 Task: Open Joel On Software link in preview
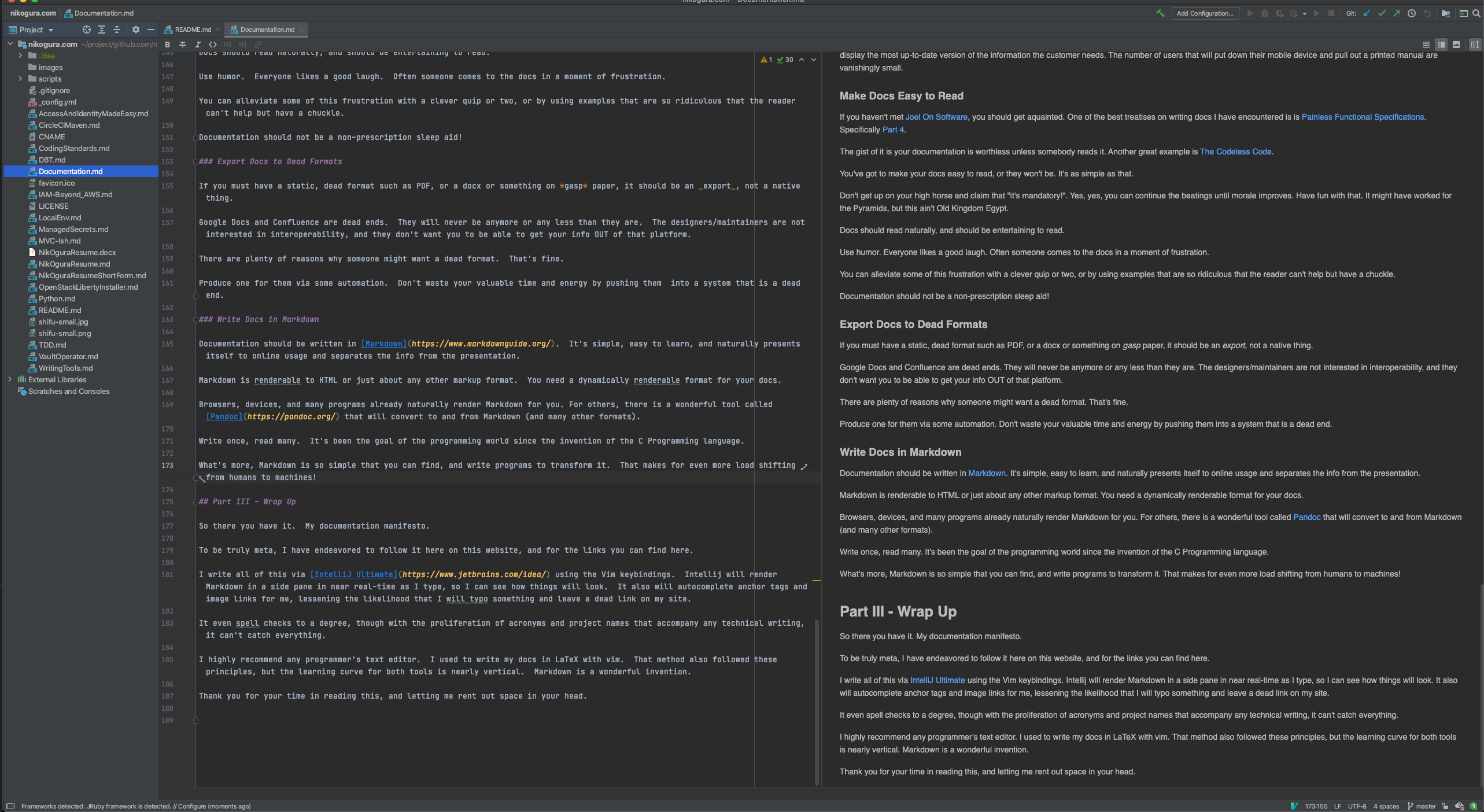(936, 117)
